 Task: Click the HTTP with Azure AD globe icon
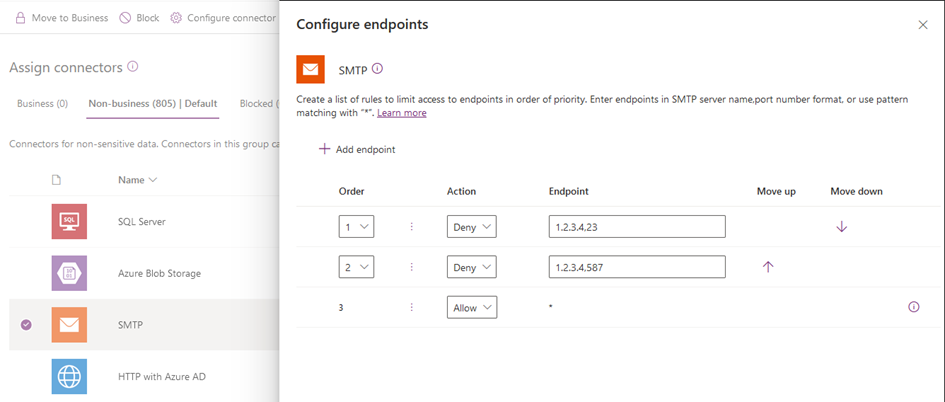click(x=69, y=376)
